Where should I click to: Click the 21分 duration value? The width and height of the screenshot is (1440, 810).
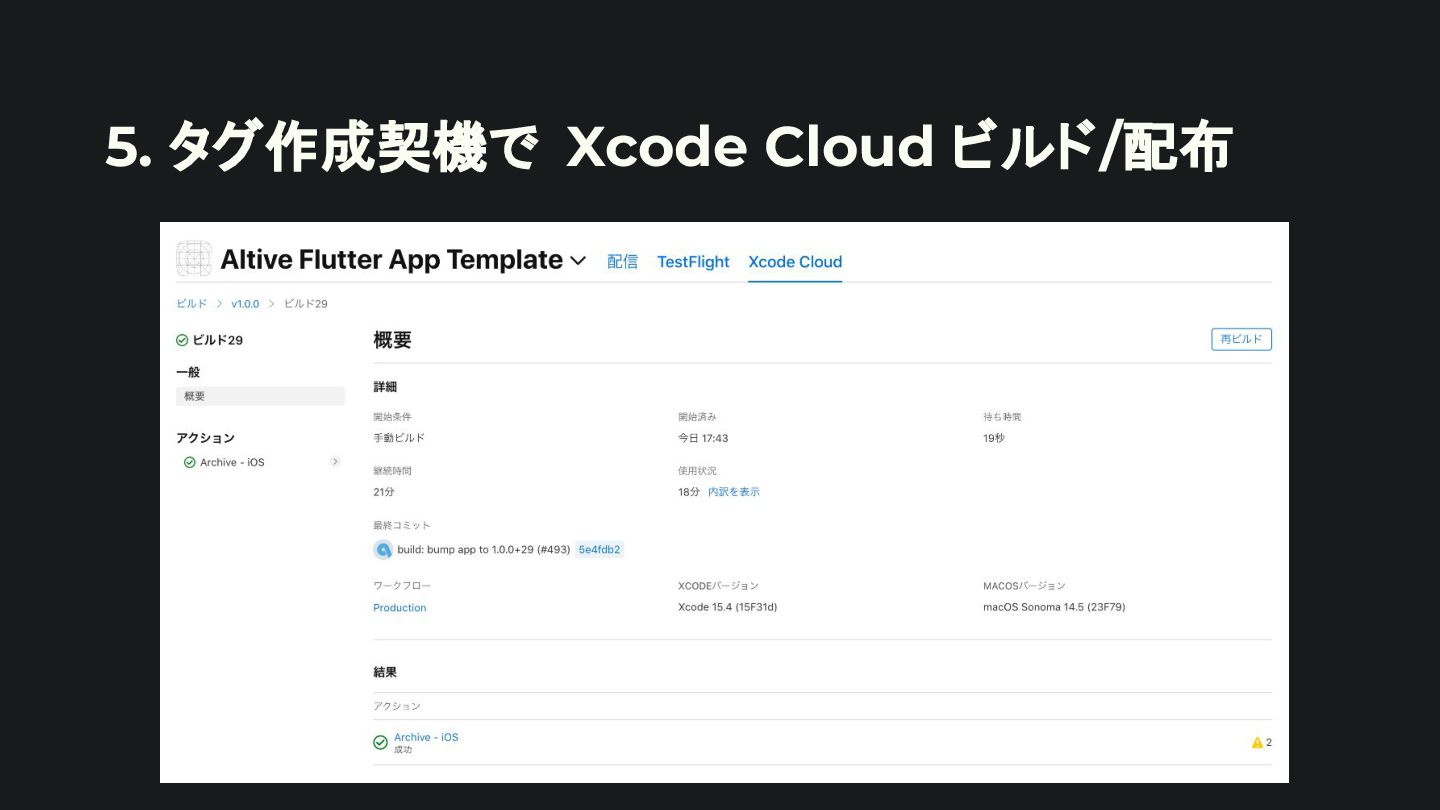coord(383,492)
